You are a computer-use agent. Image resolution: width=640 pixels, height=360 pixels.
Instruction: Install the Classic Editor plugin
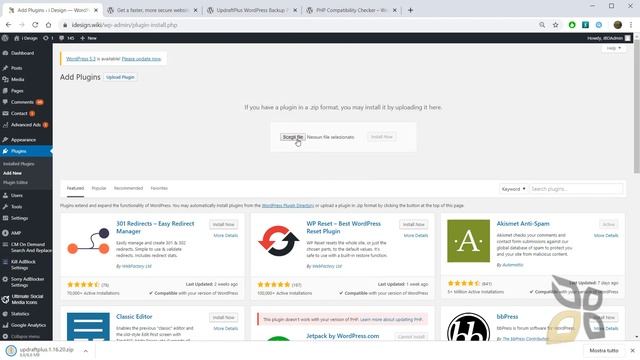point(224,318)
